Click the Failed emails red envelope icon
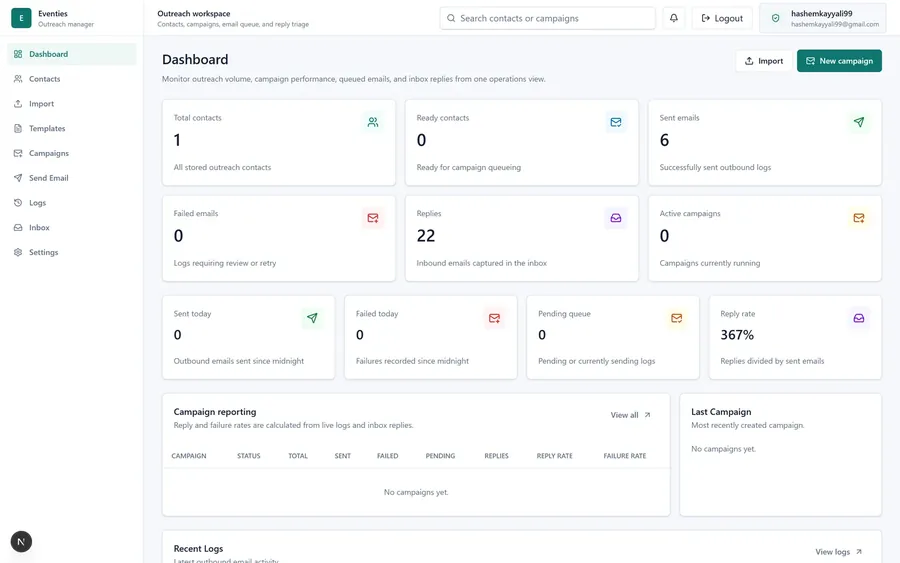Screen dimensions: 900x563 coord(373,218)
